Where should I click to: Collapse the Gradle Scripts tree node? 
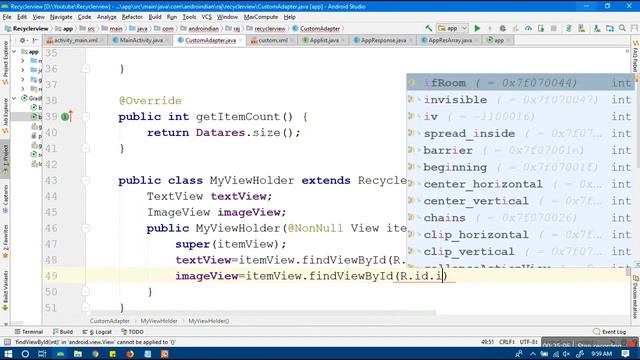tap(15, 98)
